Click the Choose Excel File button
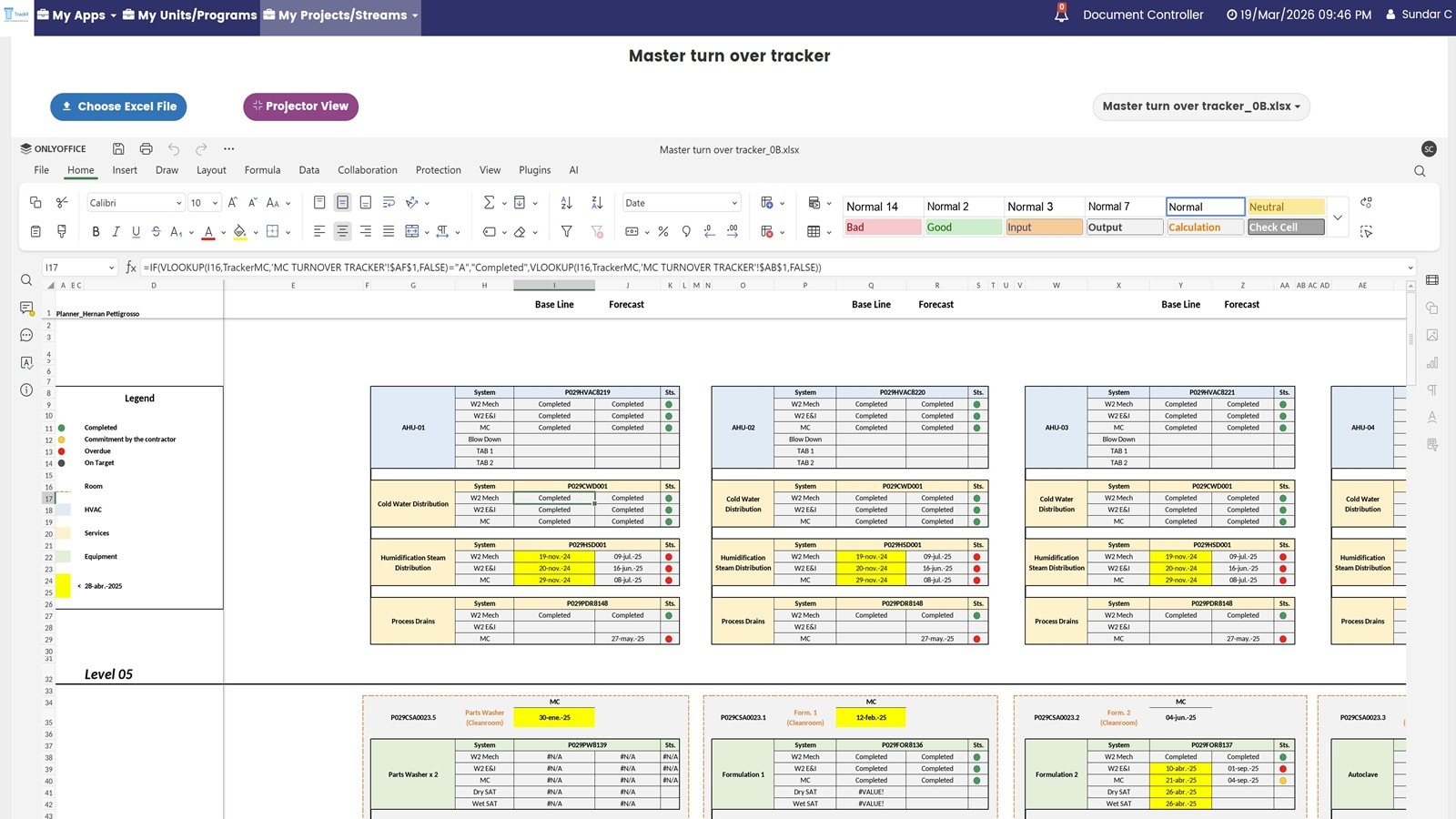 pyautogui.click(x=118, y=106)
